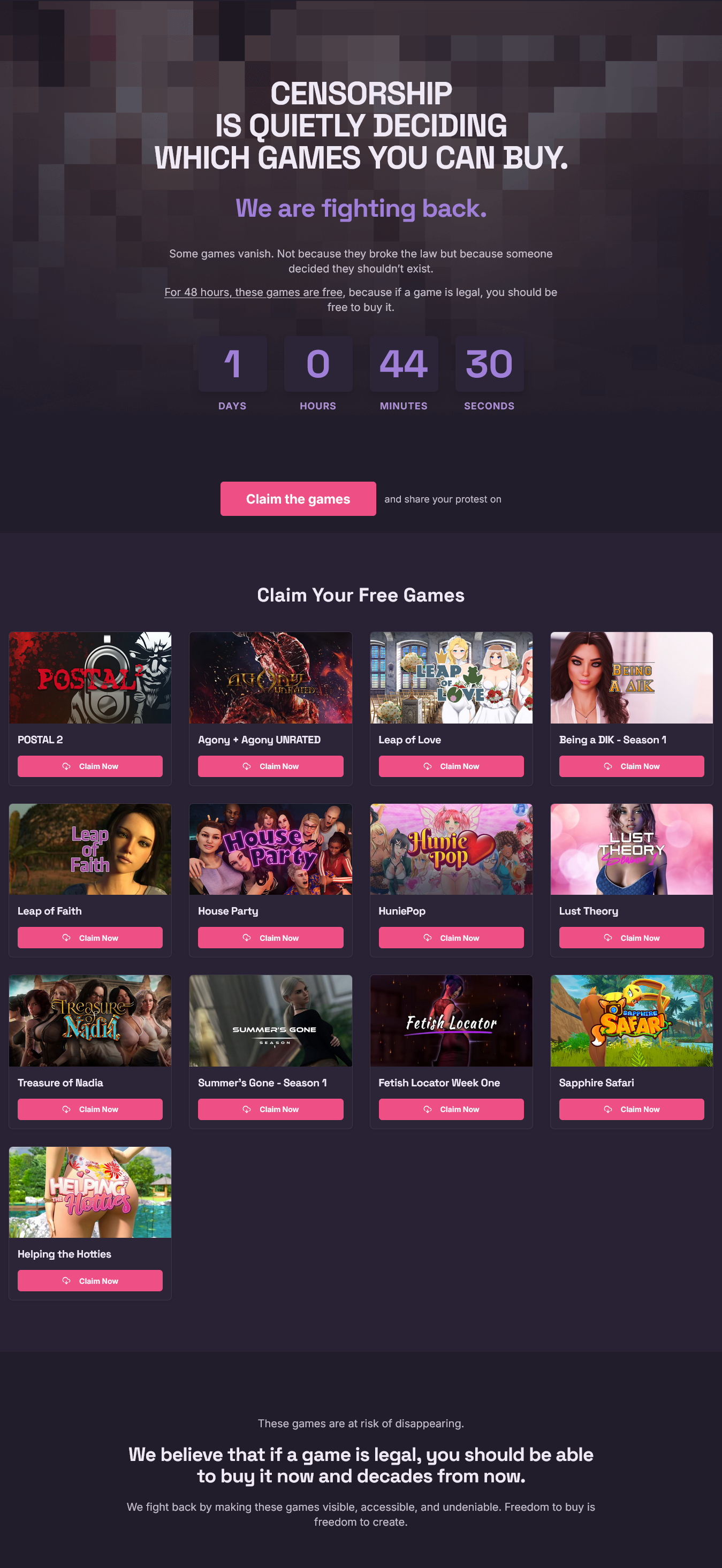
Task: Click the cloud icon on Being a DIK's Claim Now
Action: click(607, 766)
